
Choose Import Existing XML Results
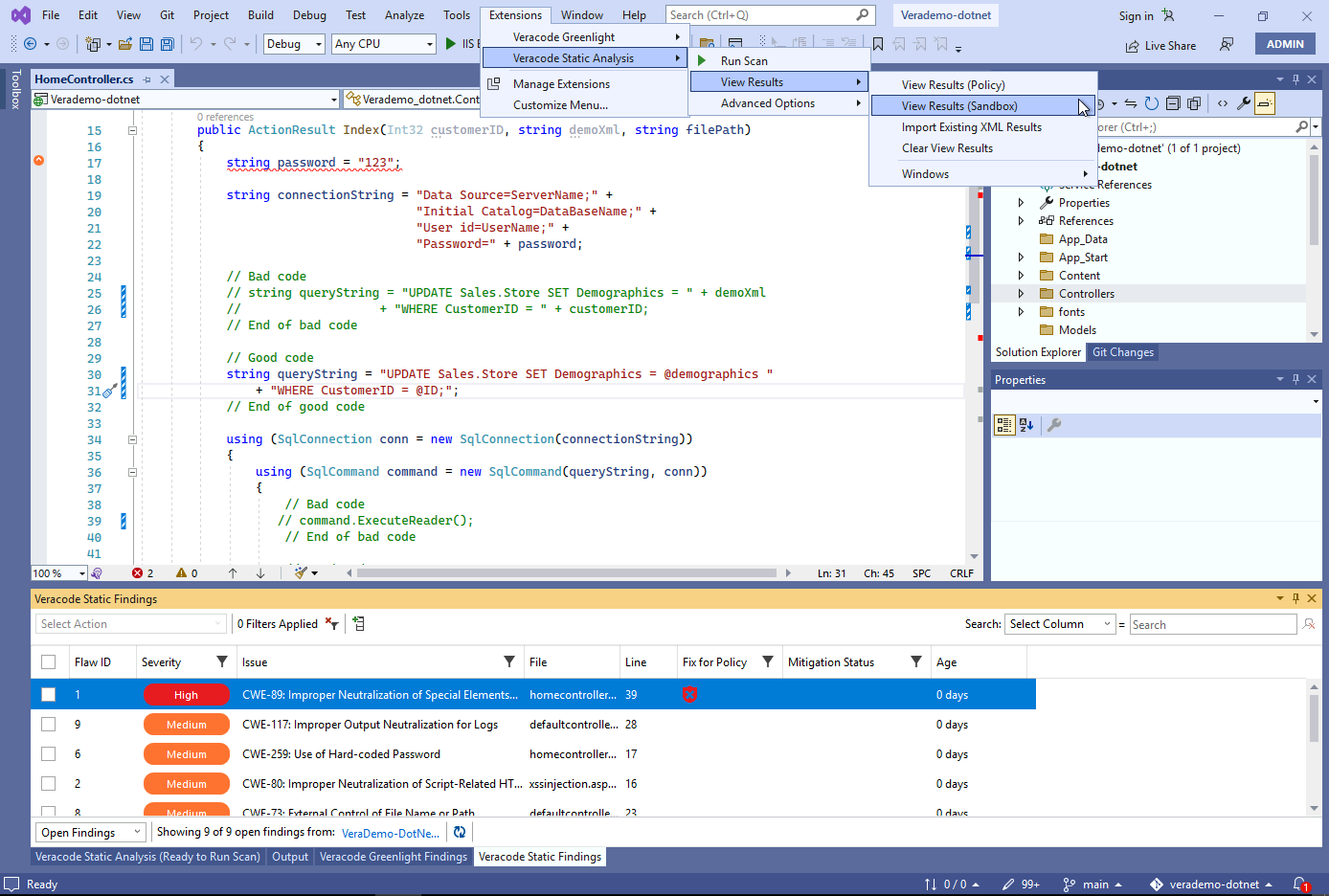982,127
